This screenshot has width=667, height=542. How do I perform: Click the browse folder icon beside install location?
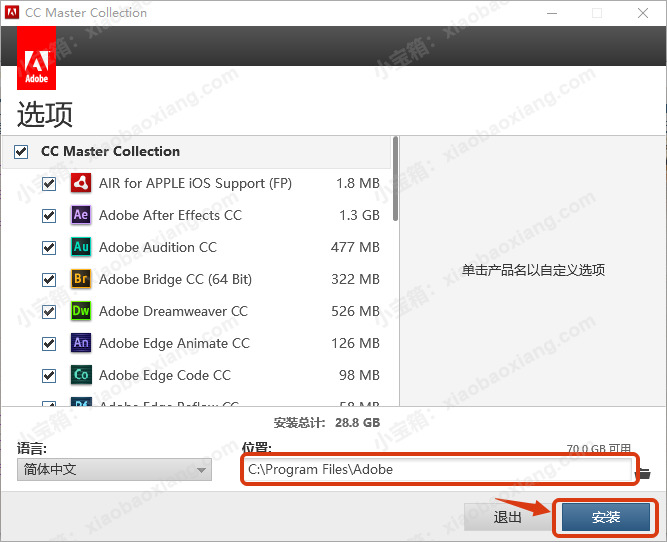click(x=644, y=472)
